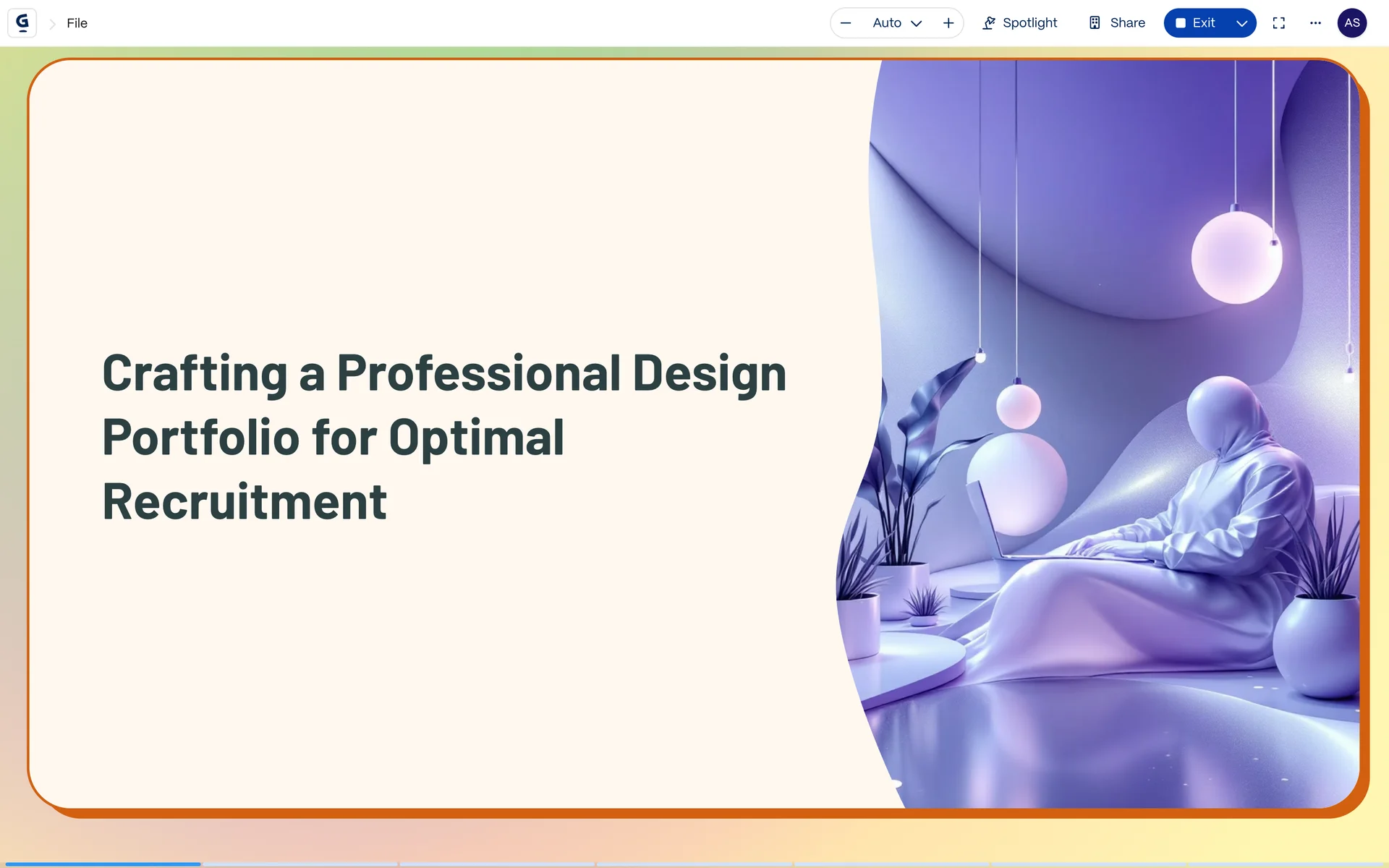
Task: Jump to fourth slide via progress bar segment
Action: tap(694, 864)
